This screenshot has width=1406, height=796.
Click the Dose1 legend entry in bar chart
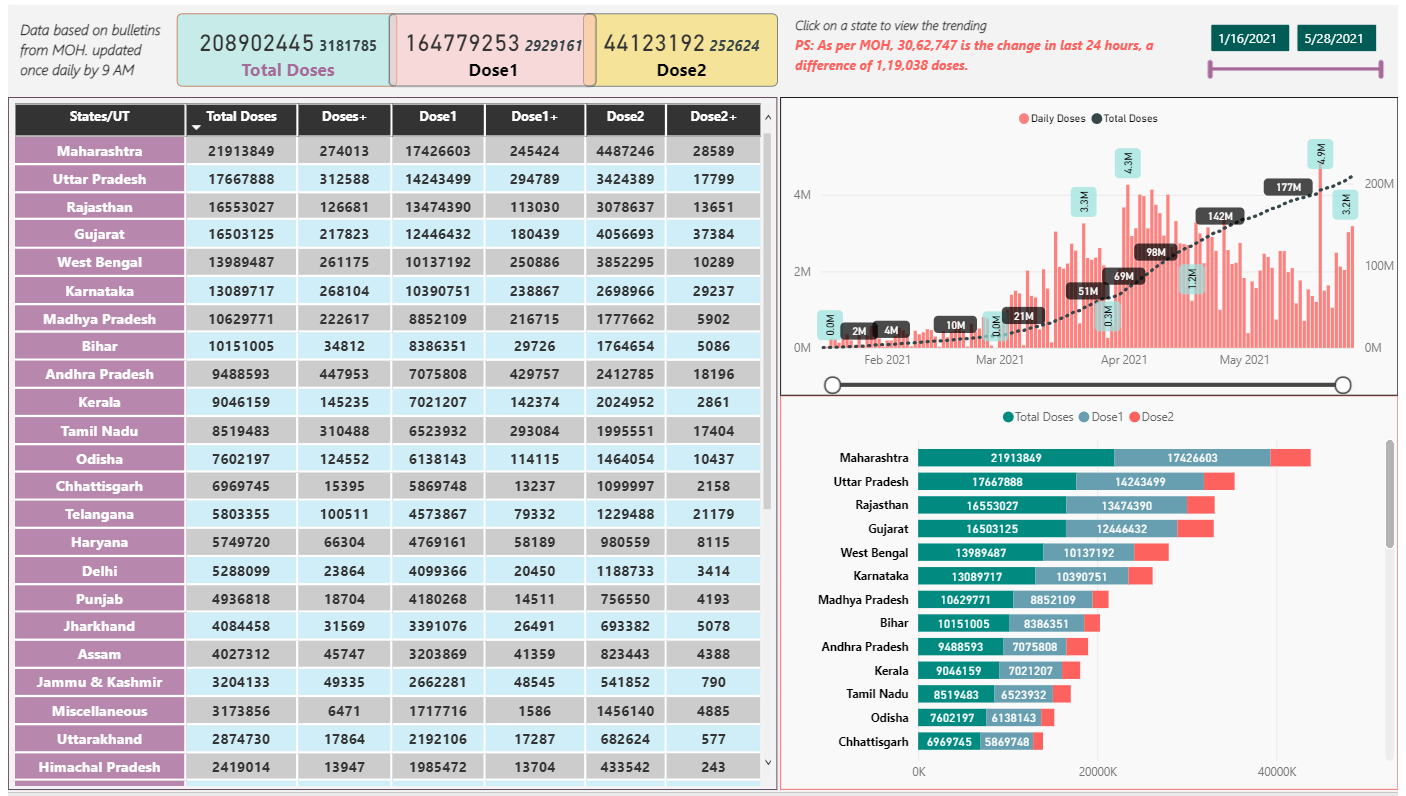point(1103,417)
